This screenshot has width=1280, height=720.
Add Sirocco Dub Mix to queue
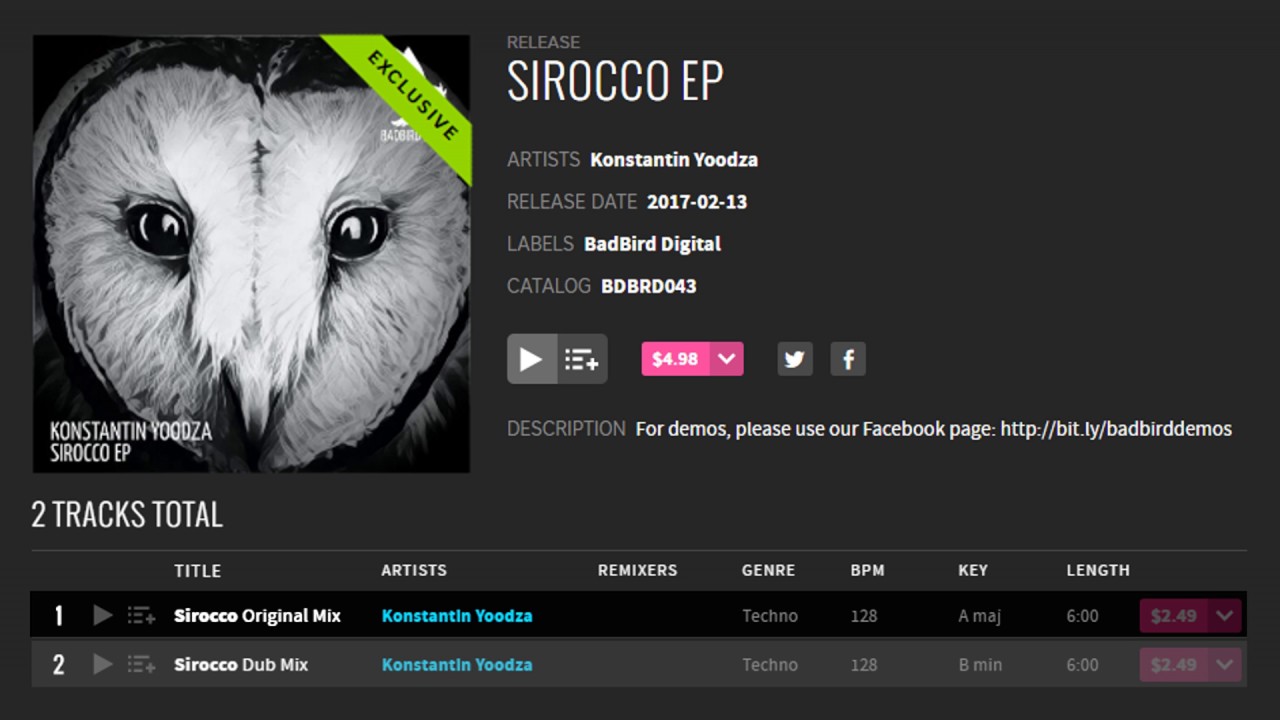point(141,665)
